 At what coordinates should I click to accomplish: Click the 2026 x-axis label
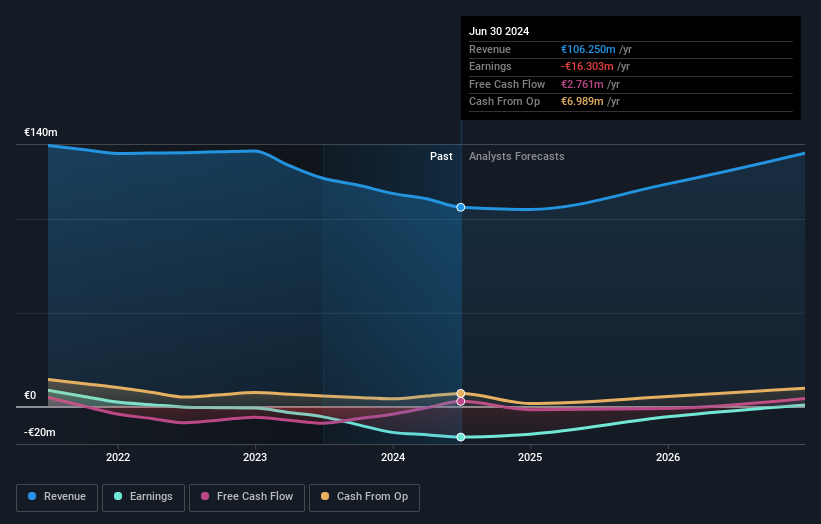[x=668, y=457]
